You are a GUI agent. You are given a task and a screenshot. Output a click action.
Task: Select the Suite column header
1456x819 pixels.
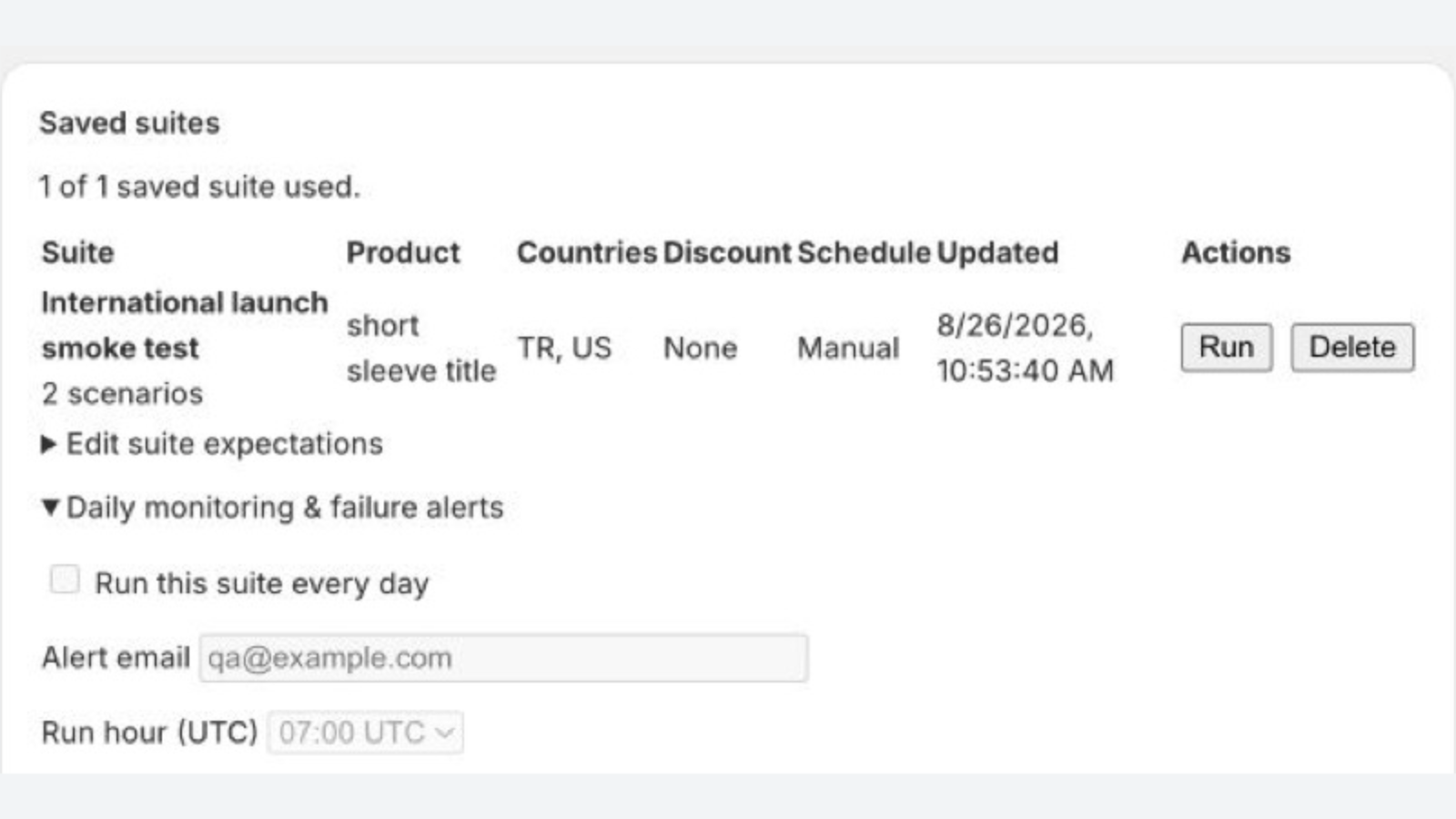coord(78,252)
